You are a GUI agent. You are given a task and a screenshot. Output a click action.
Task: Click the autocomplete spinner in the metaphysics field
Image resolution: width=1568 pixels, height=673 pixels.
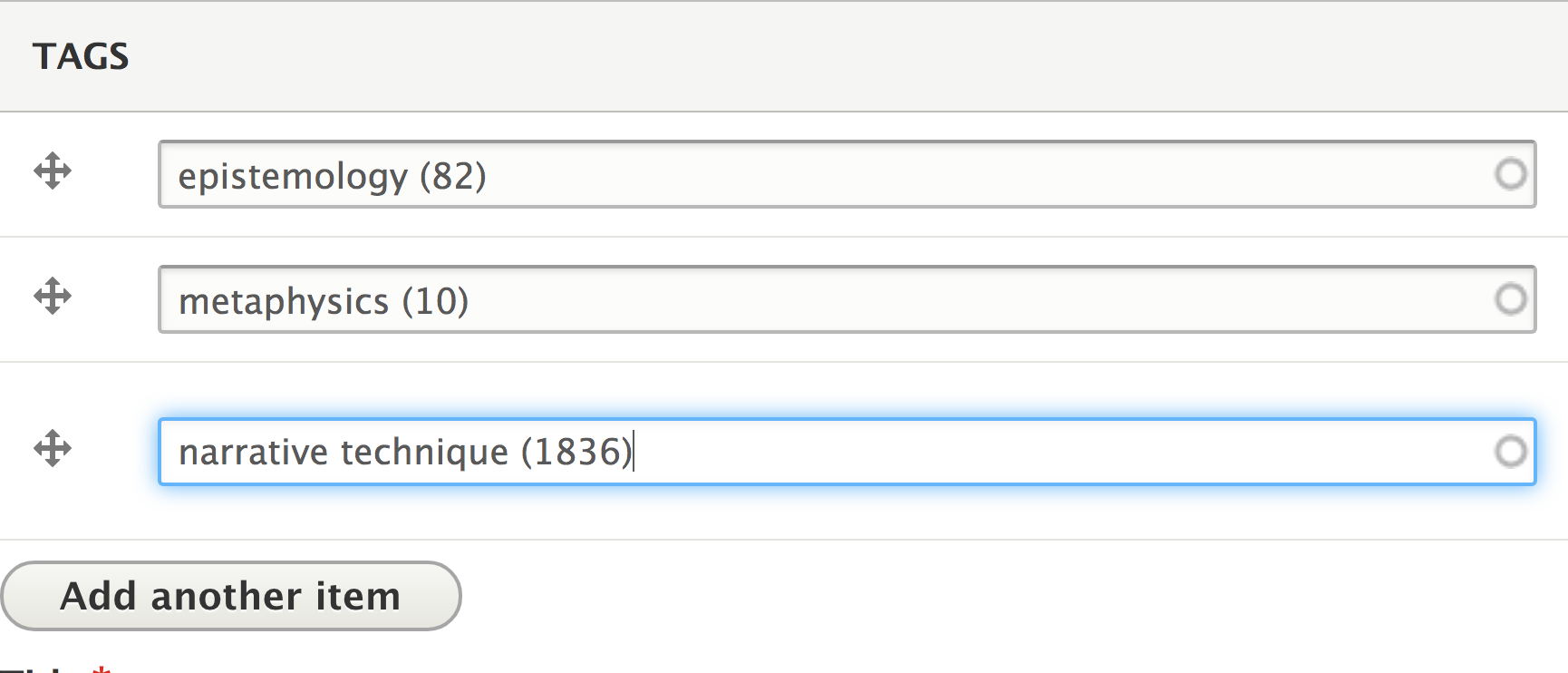click(1509, 300)
